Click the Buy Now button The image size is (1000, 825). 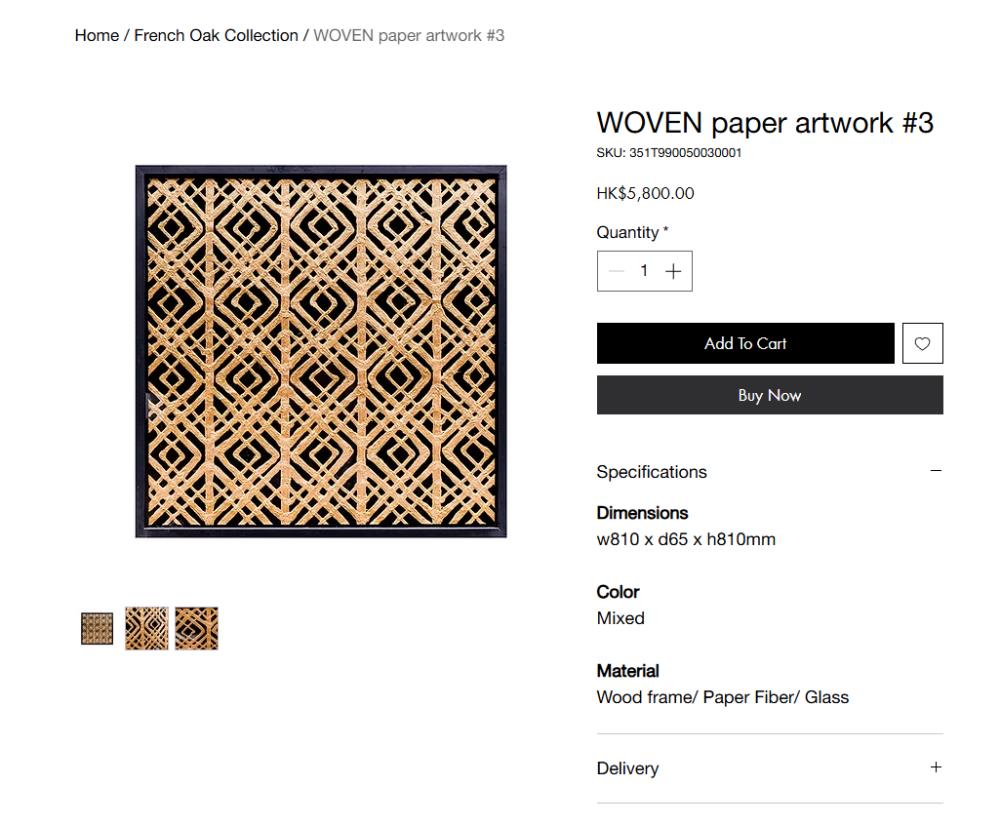coord(770,395)
